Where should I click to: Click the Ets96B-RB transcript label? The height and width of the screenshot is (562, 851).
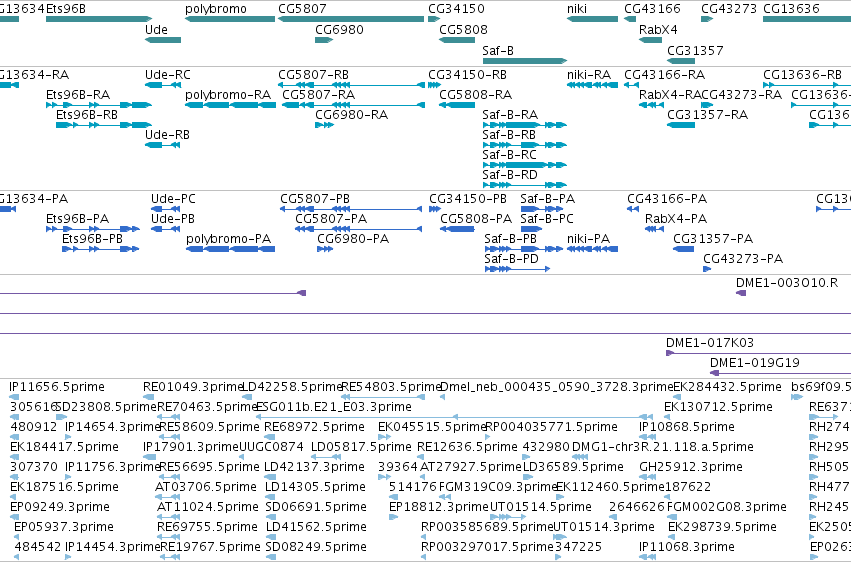87,115
